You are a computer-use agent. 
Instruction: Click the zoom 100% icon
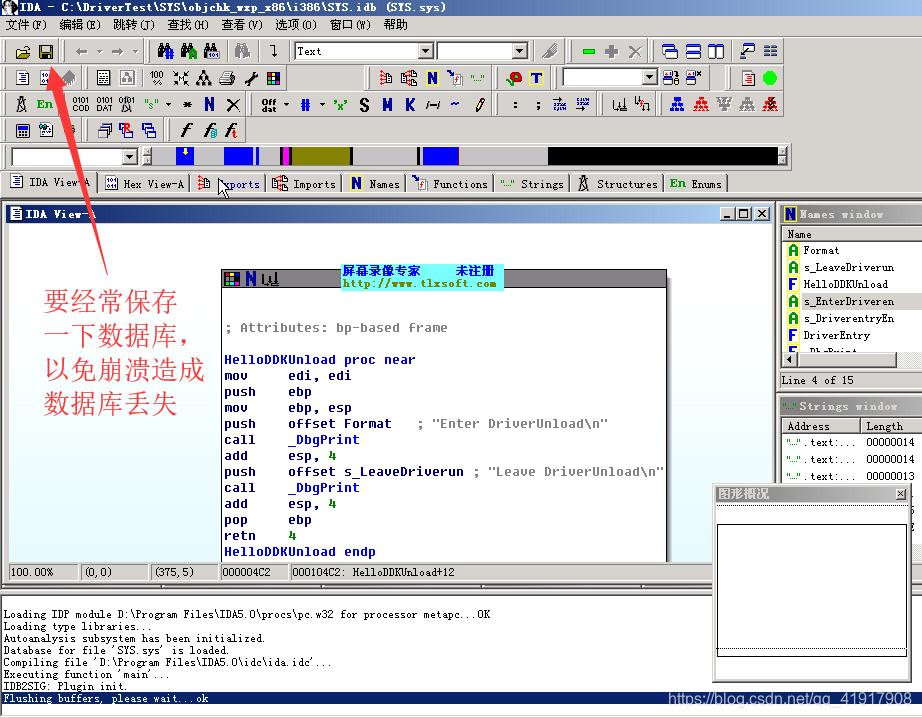[156, 78]
